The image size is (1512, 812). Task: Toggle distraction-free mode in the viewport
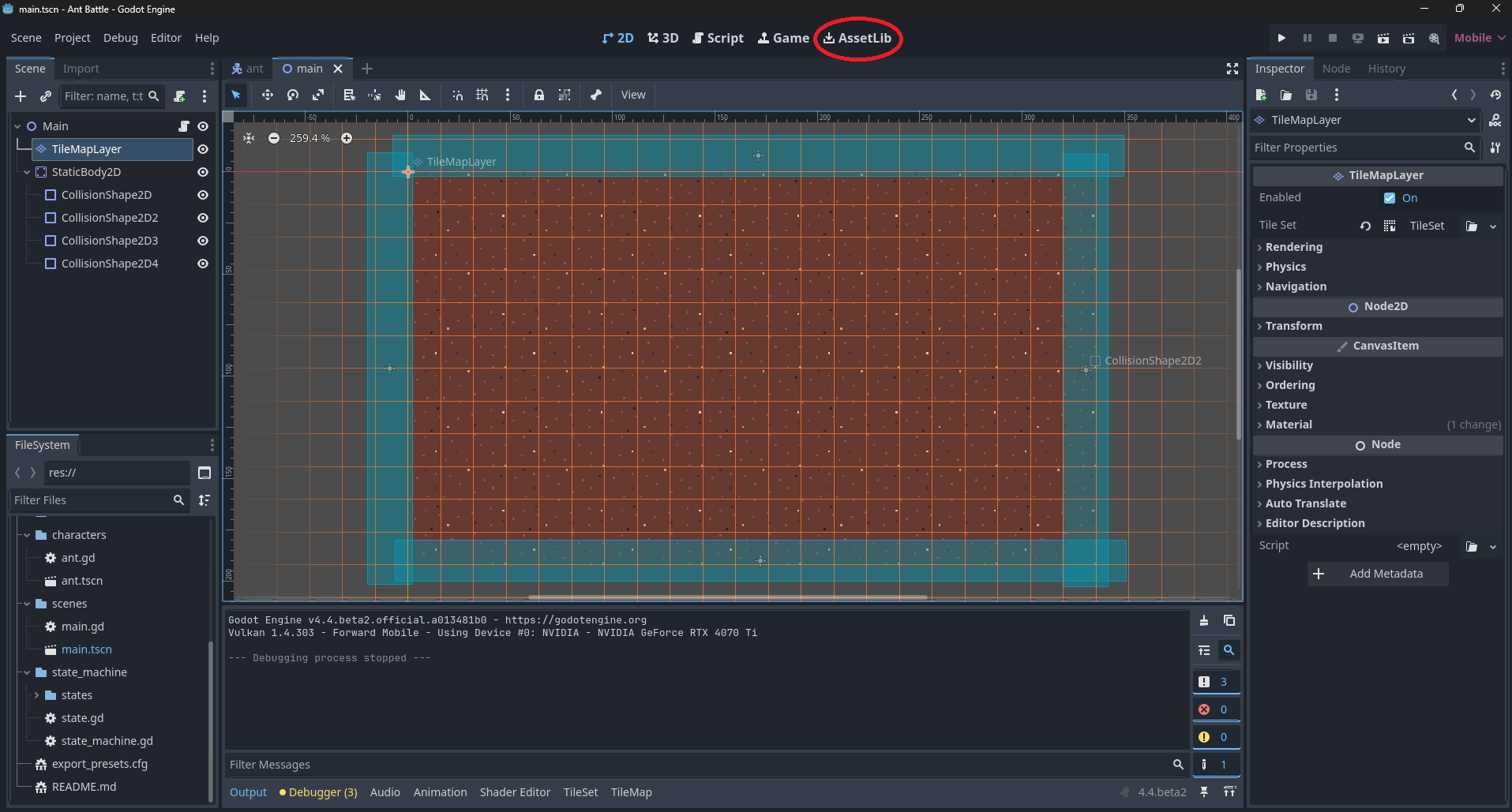pos(1232,69)
